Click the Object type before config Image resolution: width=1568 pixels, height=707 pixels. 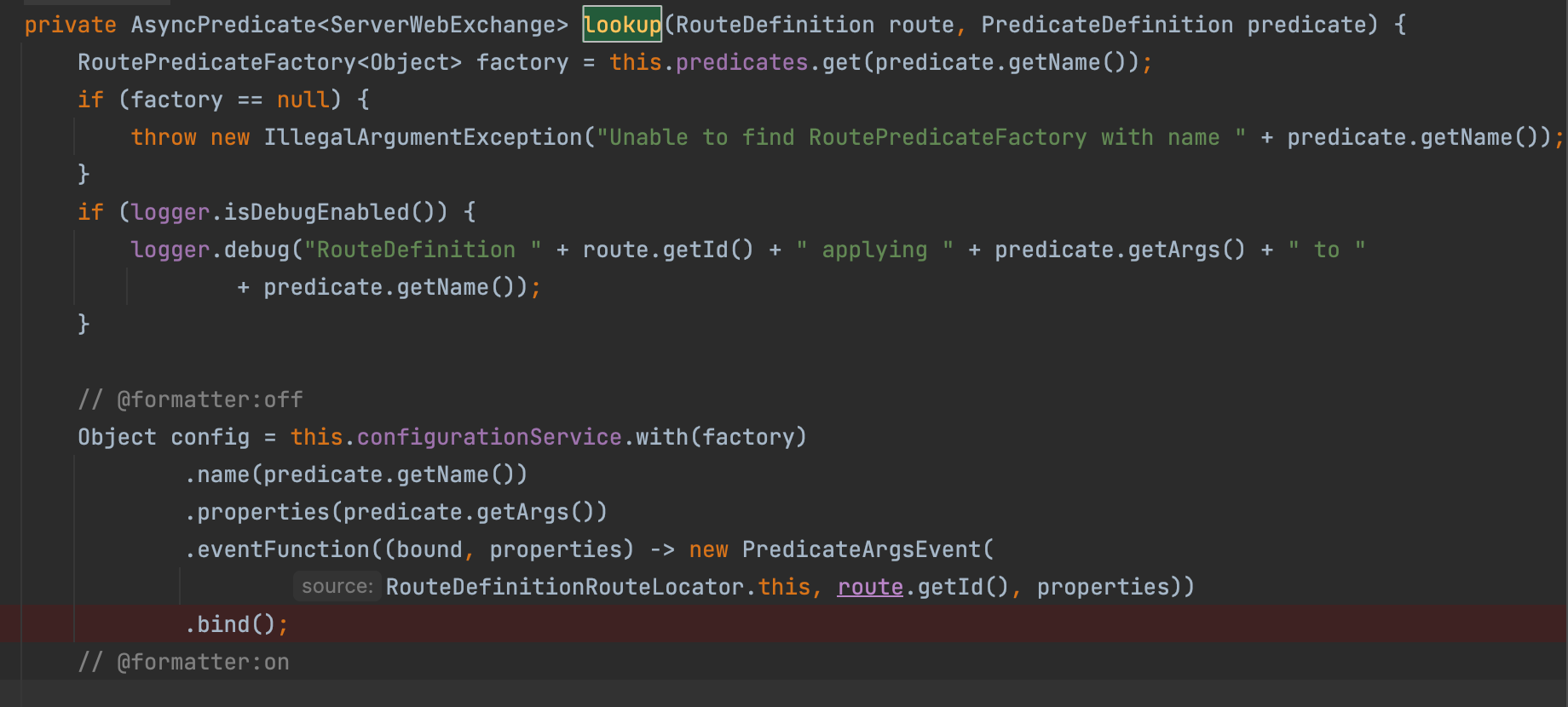[117, 437]
